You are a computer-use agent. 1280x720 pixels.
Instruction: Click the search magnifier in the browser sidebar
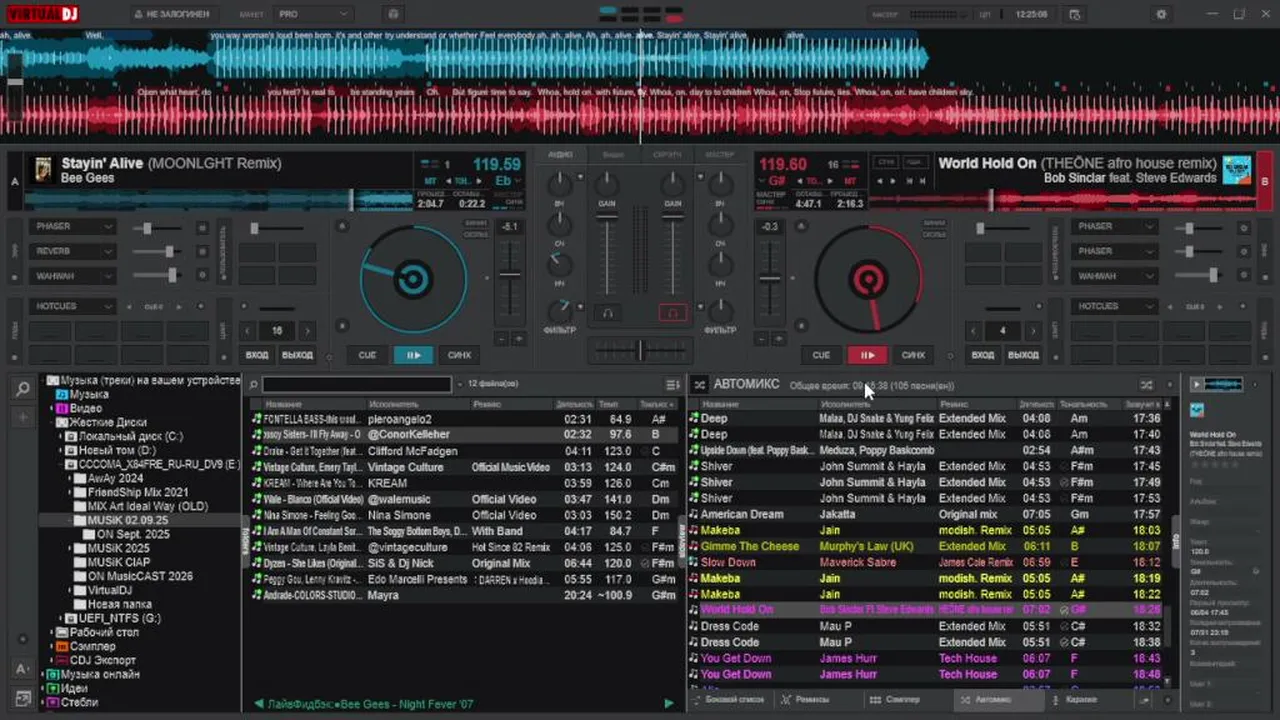point(23,389)
